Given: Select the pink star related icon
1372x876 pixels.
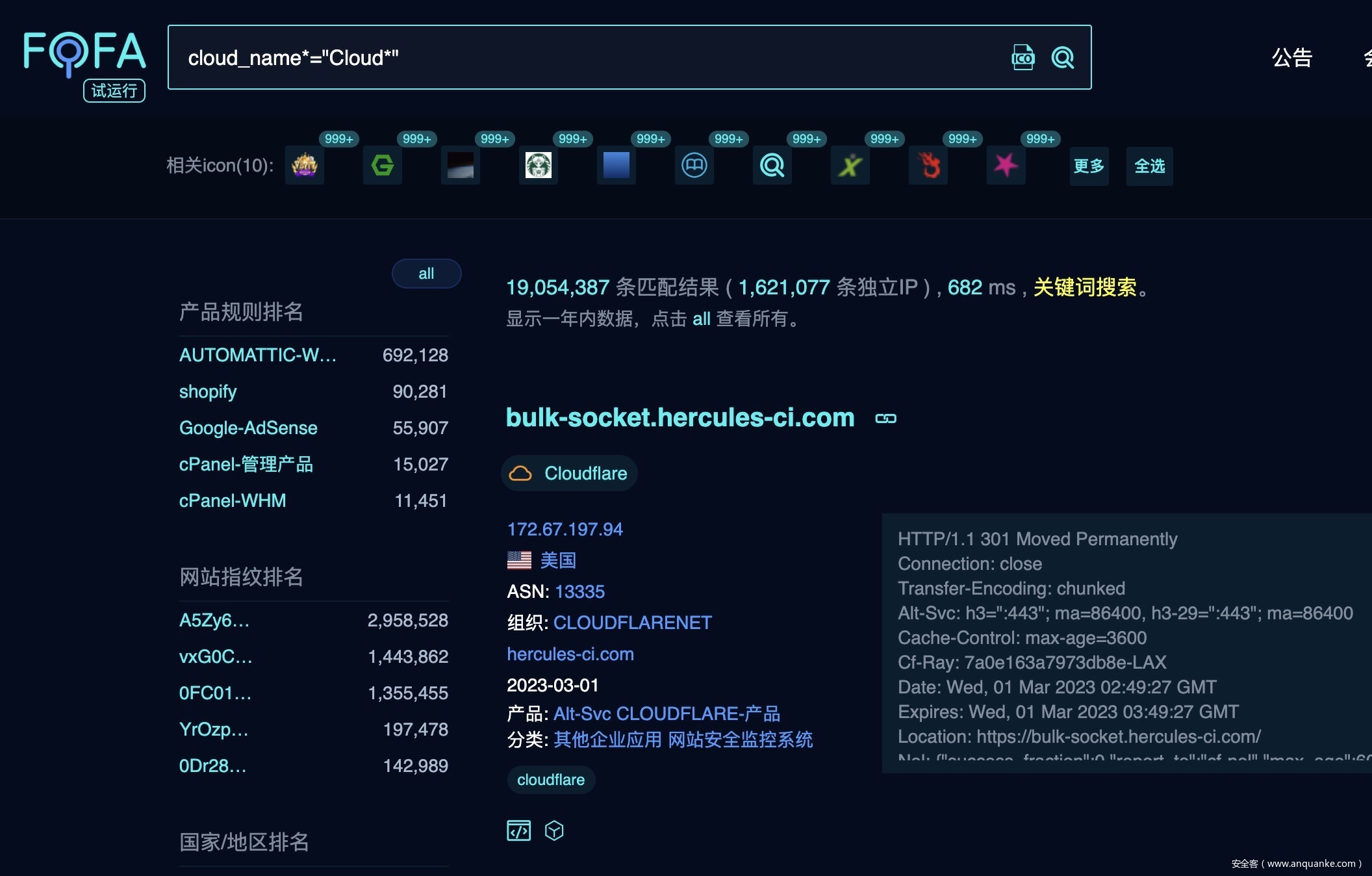Looking at the screenshot, I should coord(1006,166).
